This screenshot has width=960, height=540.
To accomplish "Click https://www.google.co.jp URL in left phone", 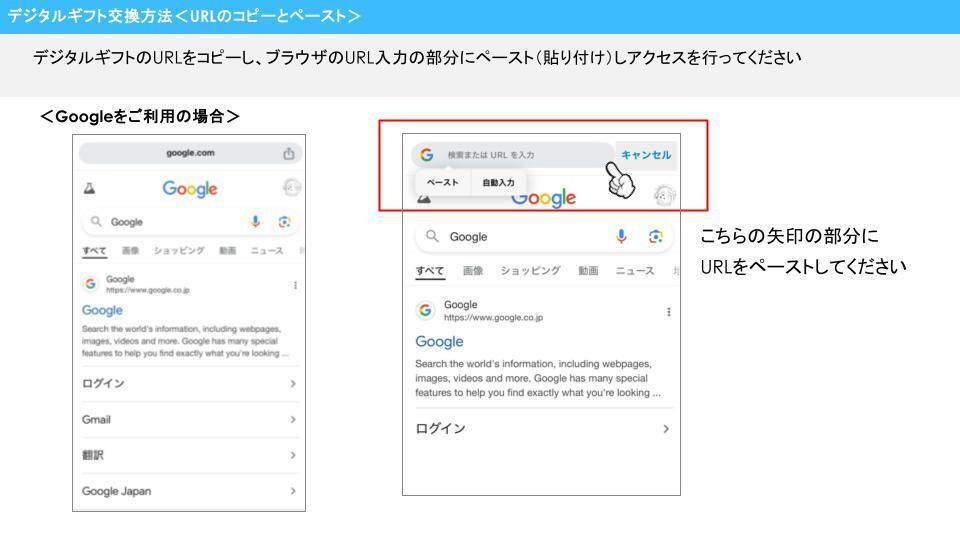I will 148,290.
